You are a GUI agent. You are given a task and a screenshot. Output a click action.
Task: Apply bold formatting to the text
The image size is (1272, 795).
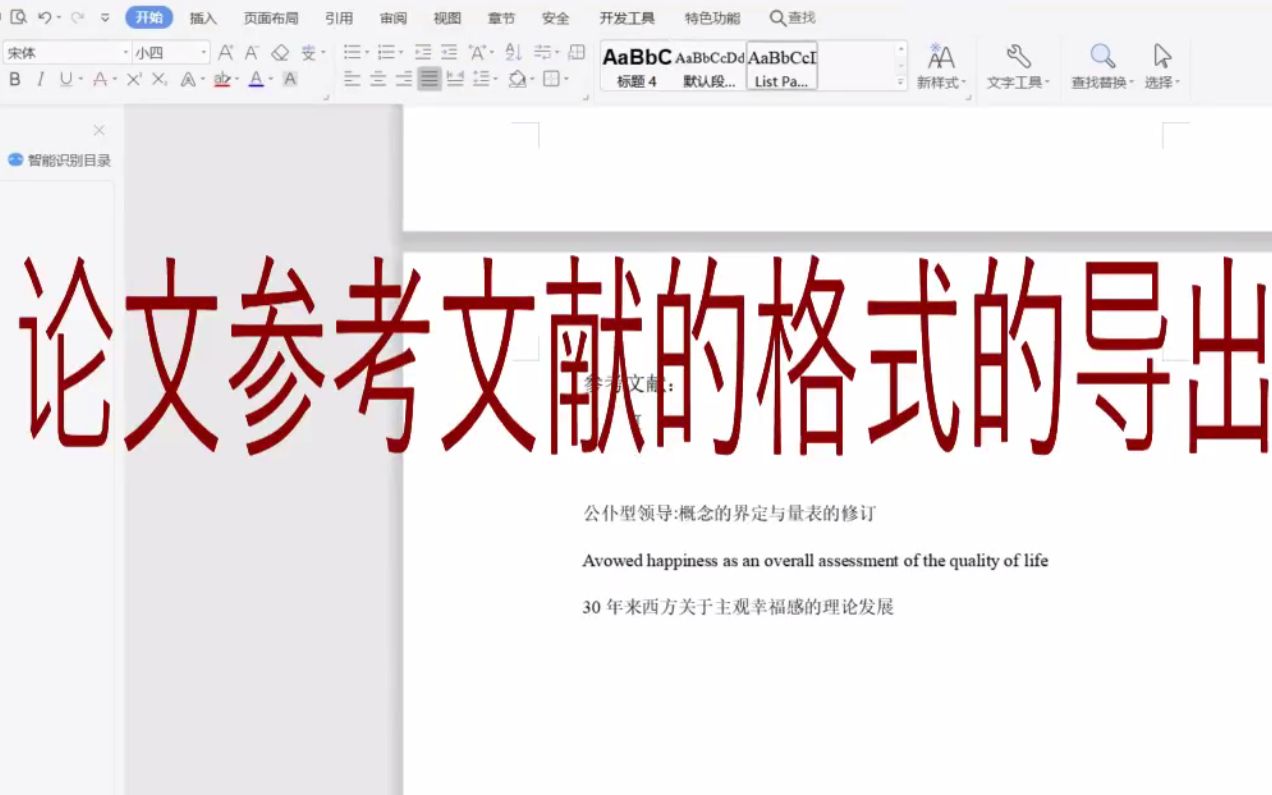14,80
